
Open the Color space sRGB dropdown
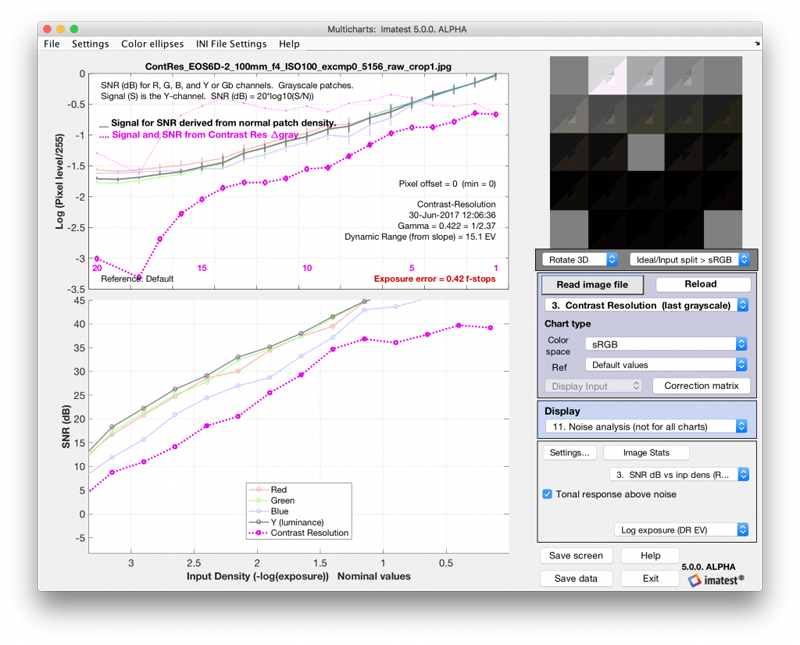[666, 344]
